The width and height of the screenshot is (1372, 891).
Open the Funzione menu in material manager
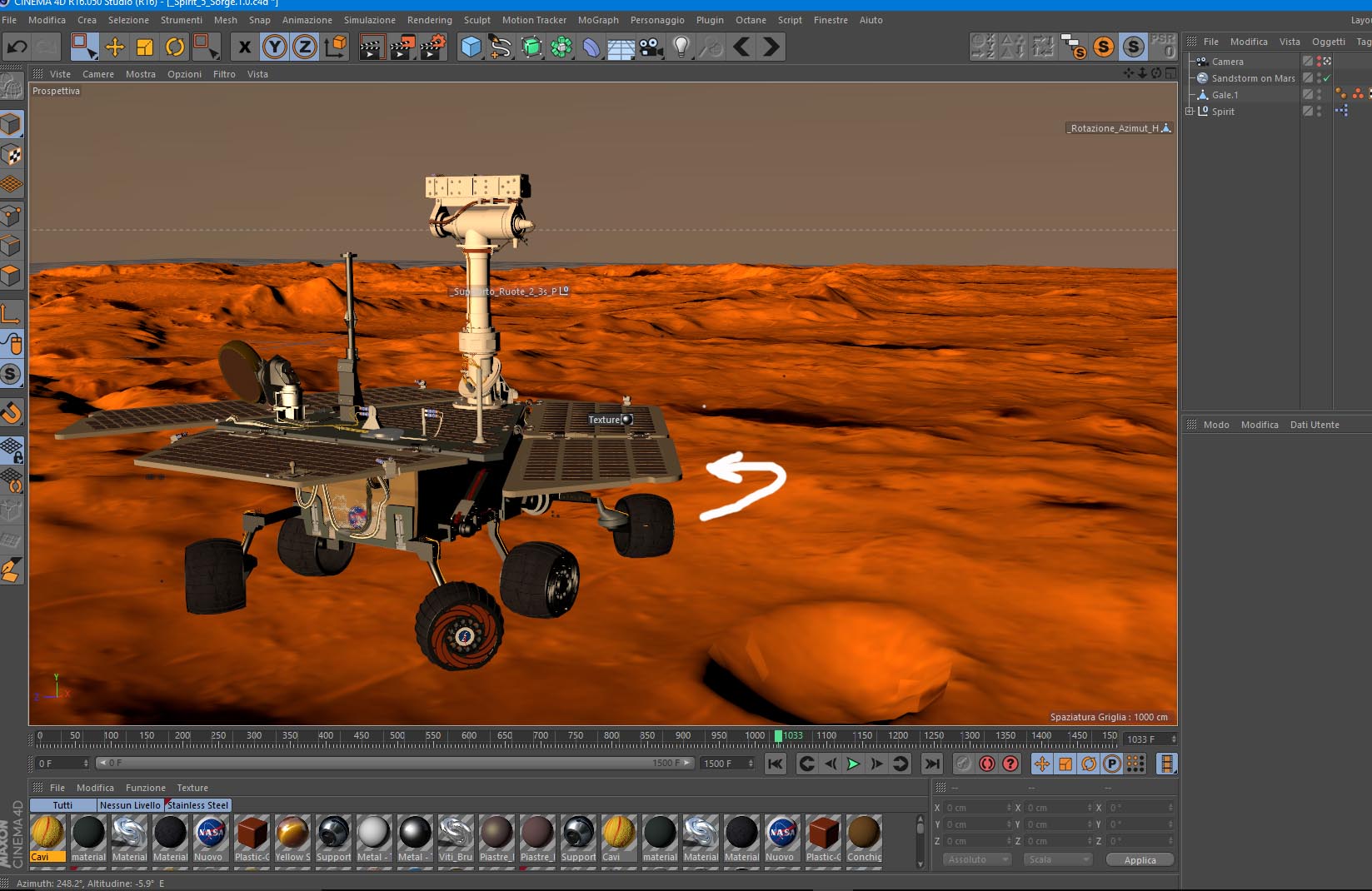(x=146, y=788)
